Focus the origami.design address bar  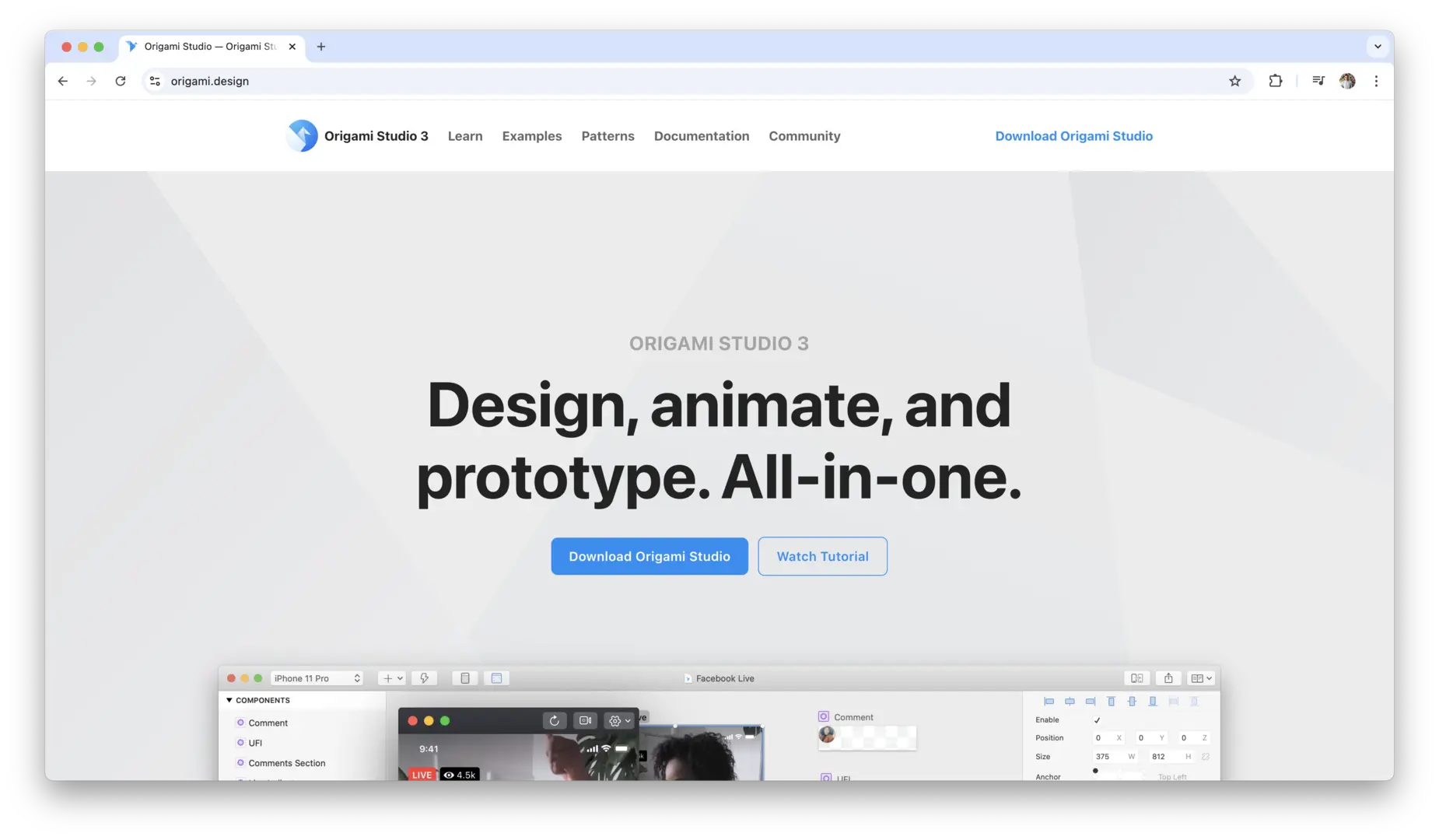tap(696, 81)
